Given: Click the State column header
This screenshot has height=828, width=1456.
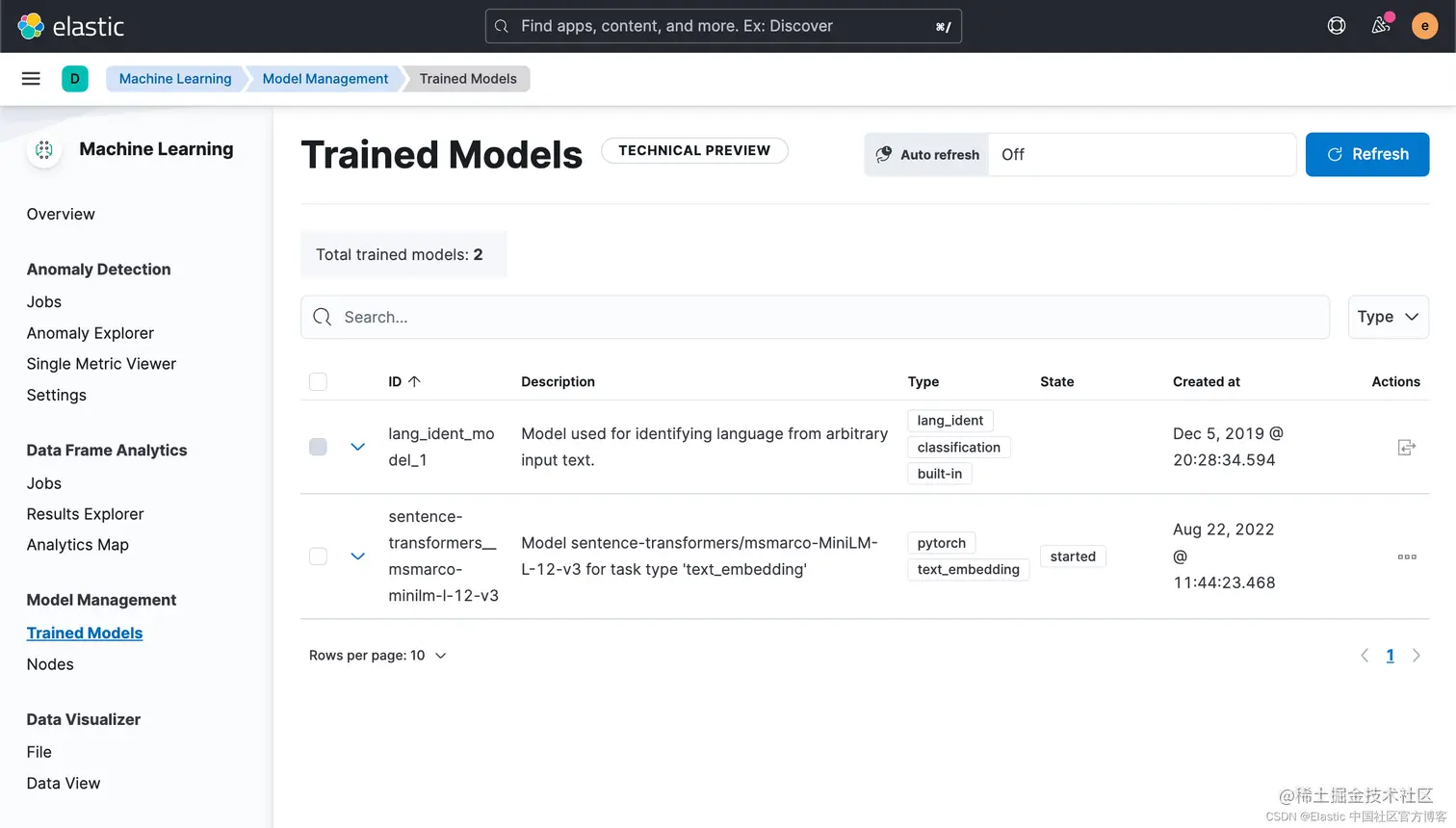Looking at the screenshot, I should (1057, 381).
